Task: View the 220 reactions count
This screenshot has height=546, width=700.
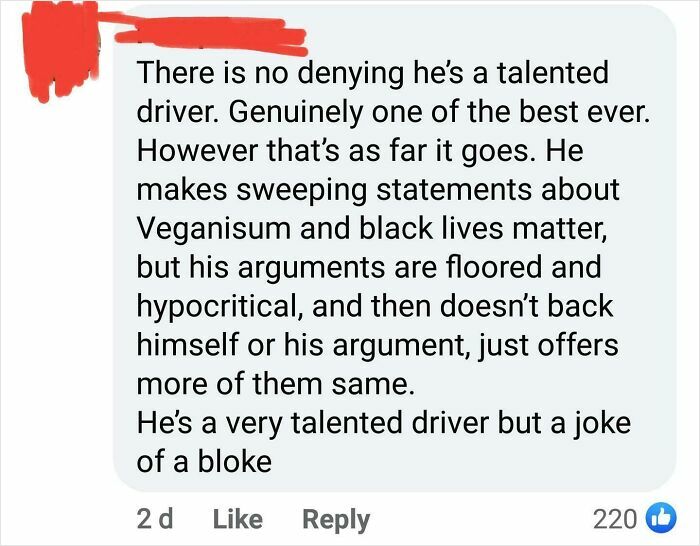Action: pyautogui.click(x=614, y=519)
